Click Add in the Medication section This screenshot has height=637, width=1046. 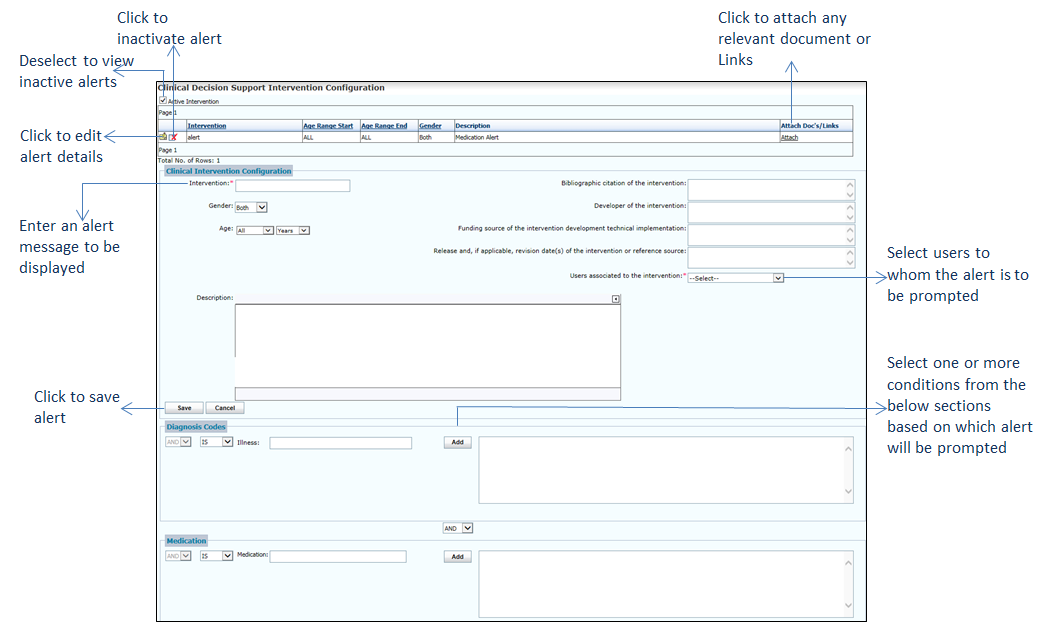(x=458, y=557)
